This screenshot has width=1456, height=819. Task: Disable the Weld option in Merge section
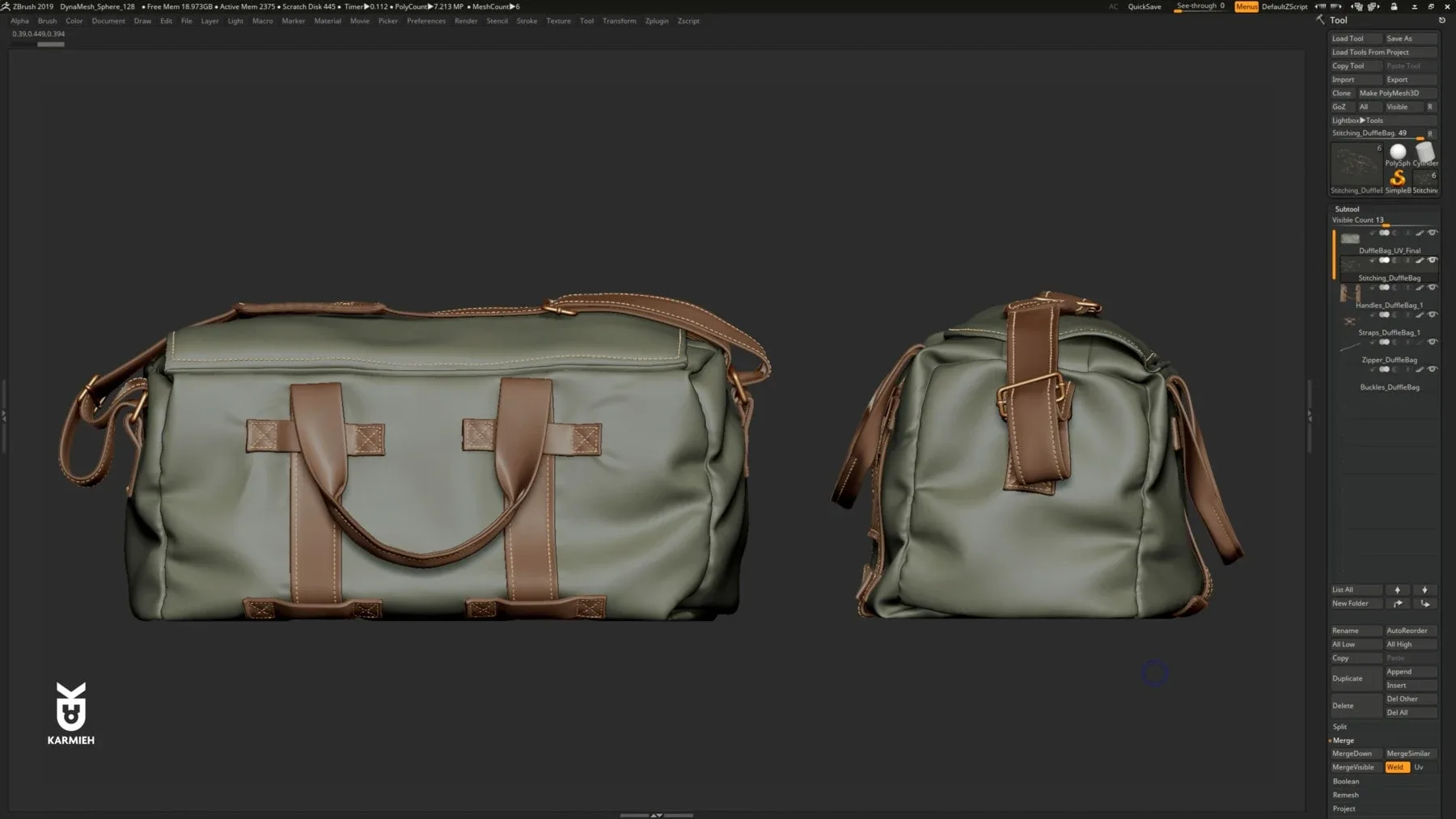(1397, 766)
